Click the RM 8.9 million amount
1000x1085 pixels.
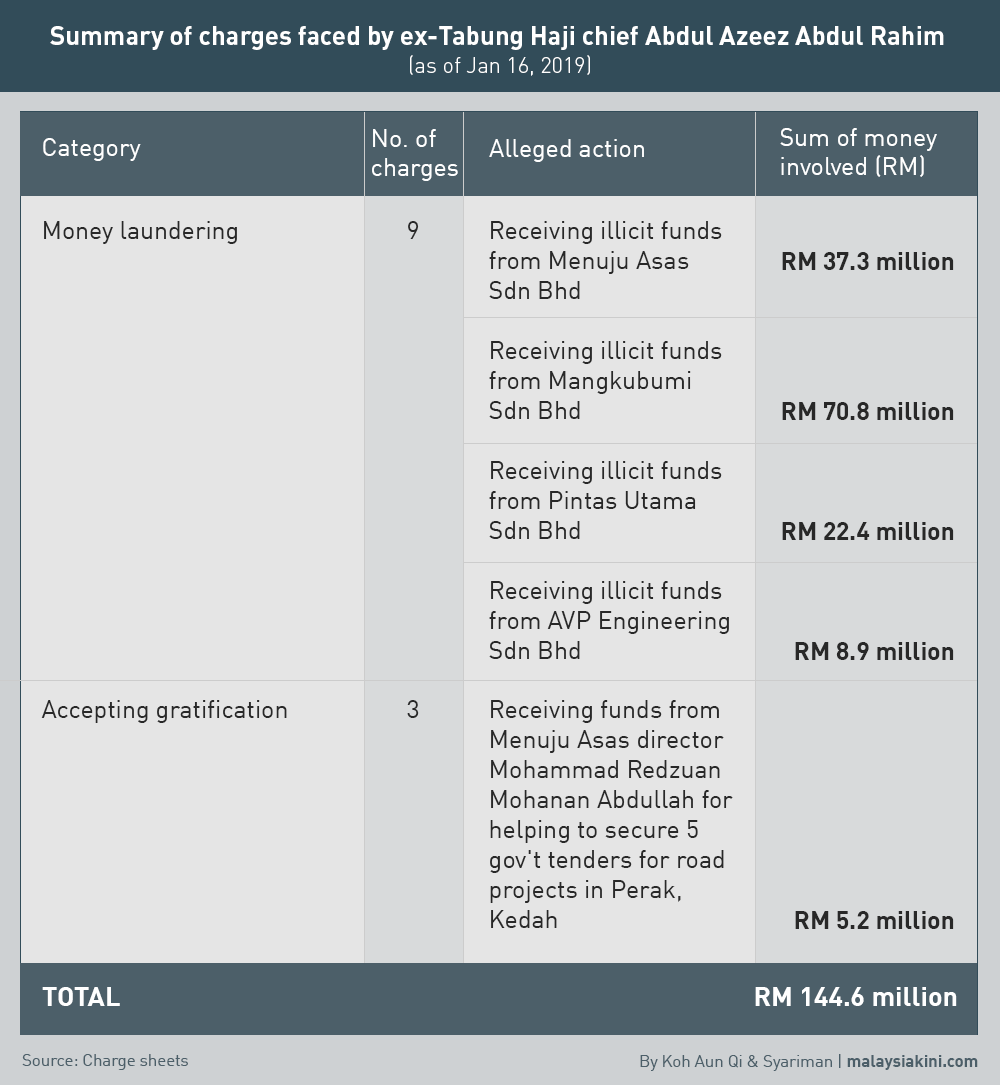pos(874,651)
